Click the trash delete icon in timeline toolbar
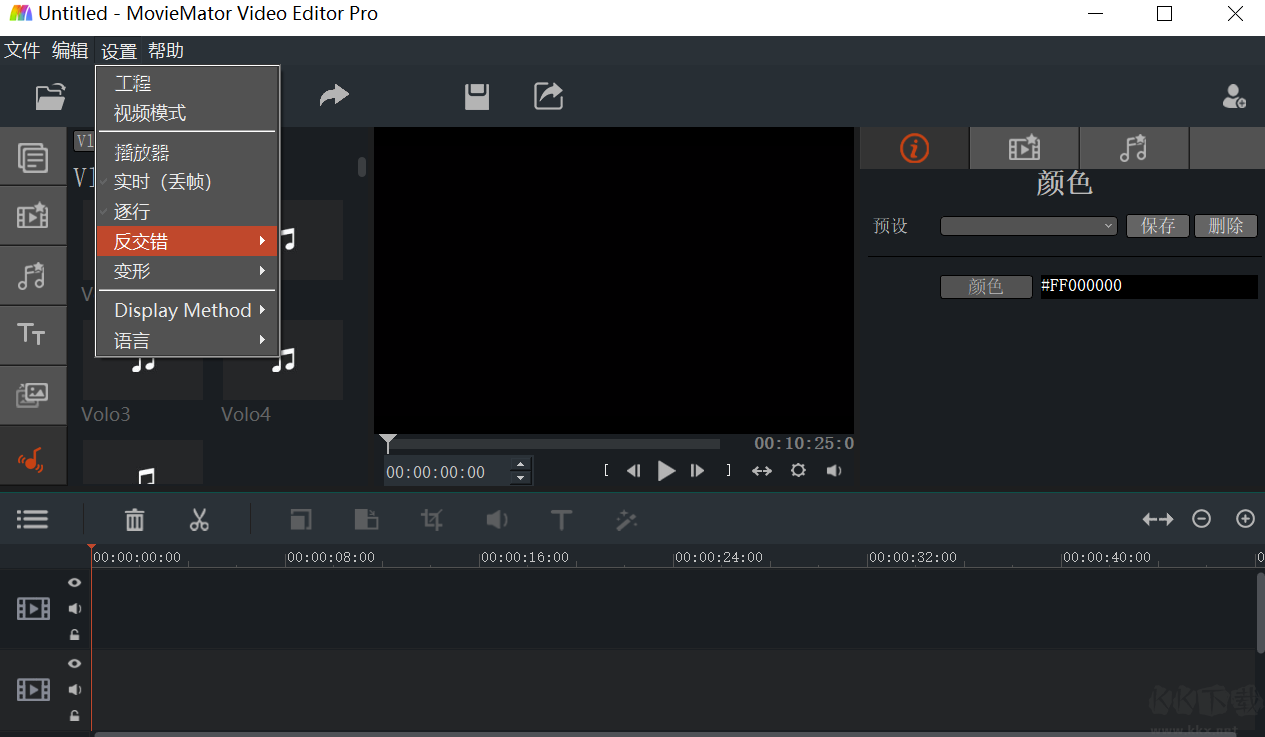This screenshot has height=737, width=1265. pos(134,520)
